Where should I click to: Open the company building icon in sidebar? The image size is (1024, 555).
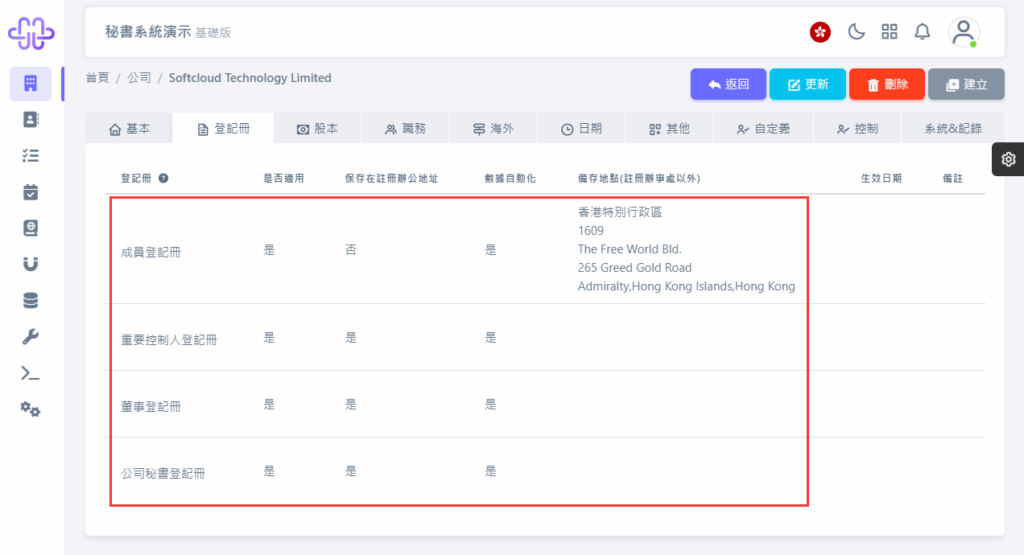31,84
